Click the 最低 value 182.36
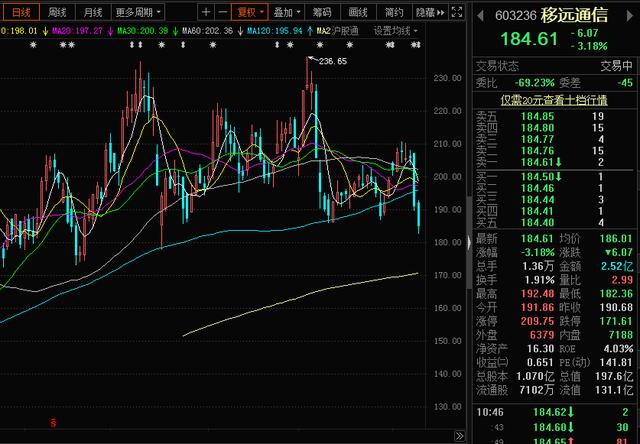640x444 pixels. 616,294
